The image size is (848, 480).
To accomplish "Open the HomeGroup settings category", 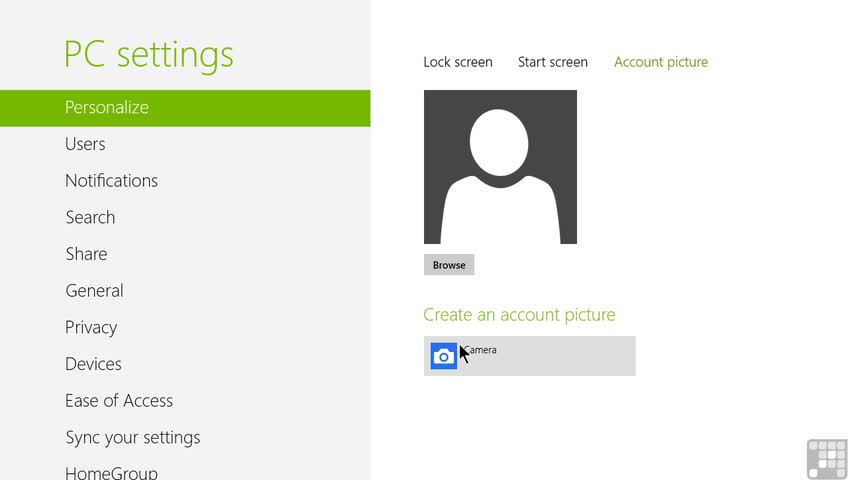I will coord(111,472).
